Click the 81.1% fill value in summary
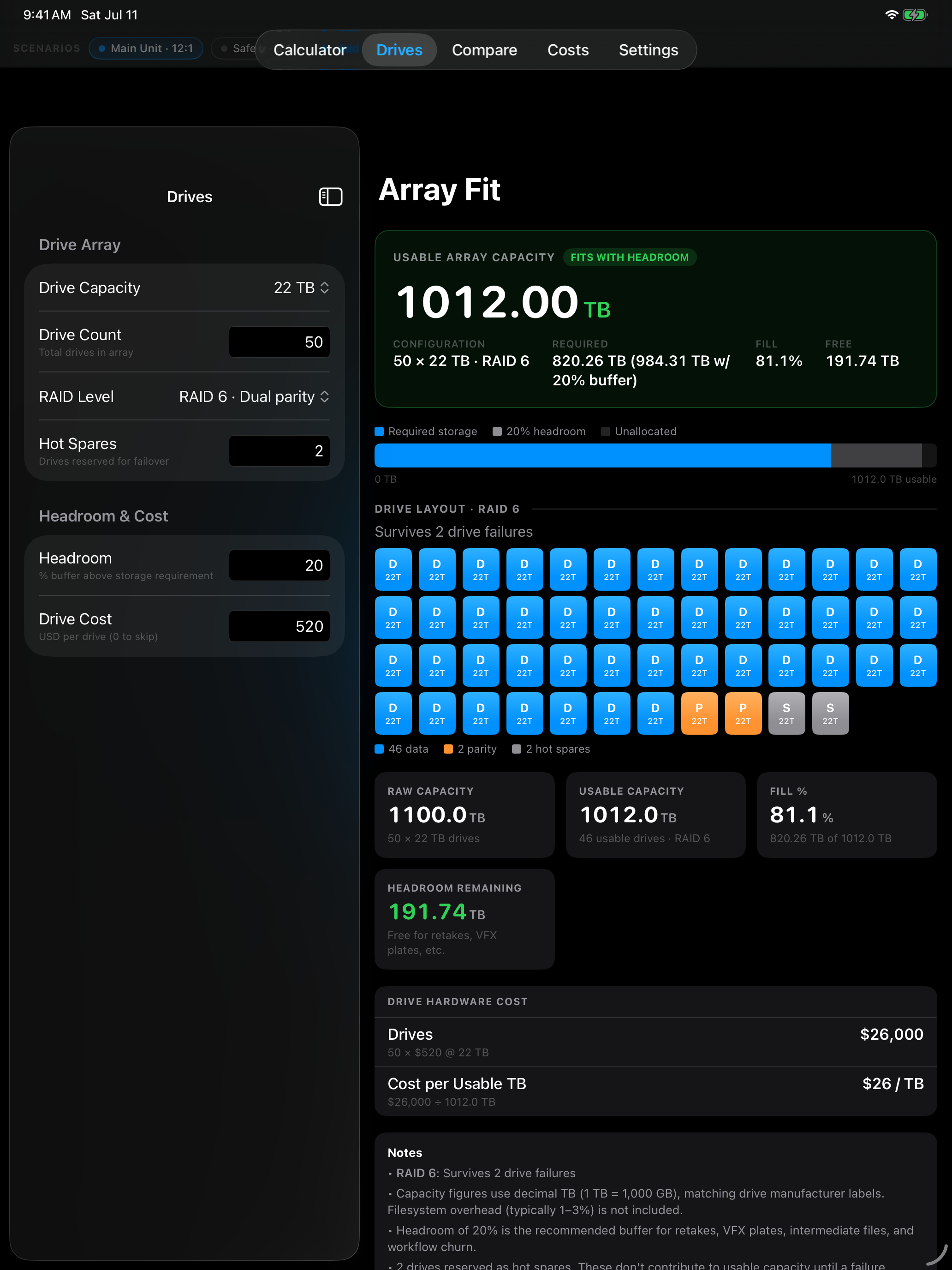The image size is (952, 1270). (779, 361)
